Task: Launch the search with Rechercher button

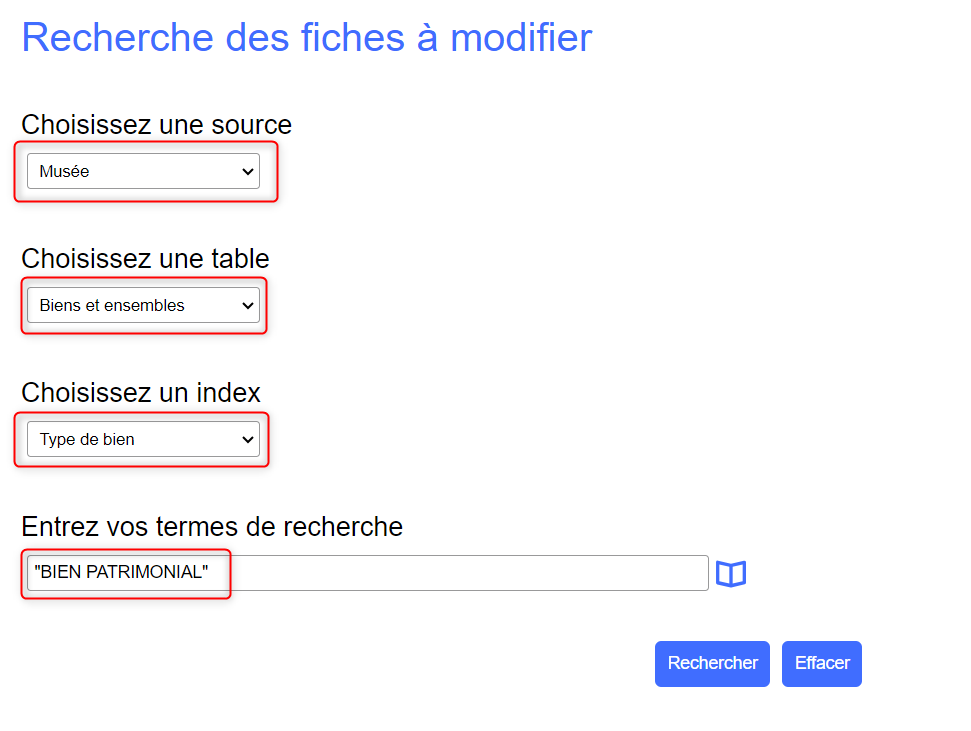Action: tap(712, 663)
